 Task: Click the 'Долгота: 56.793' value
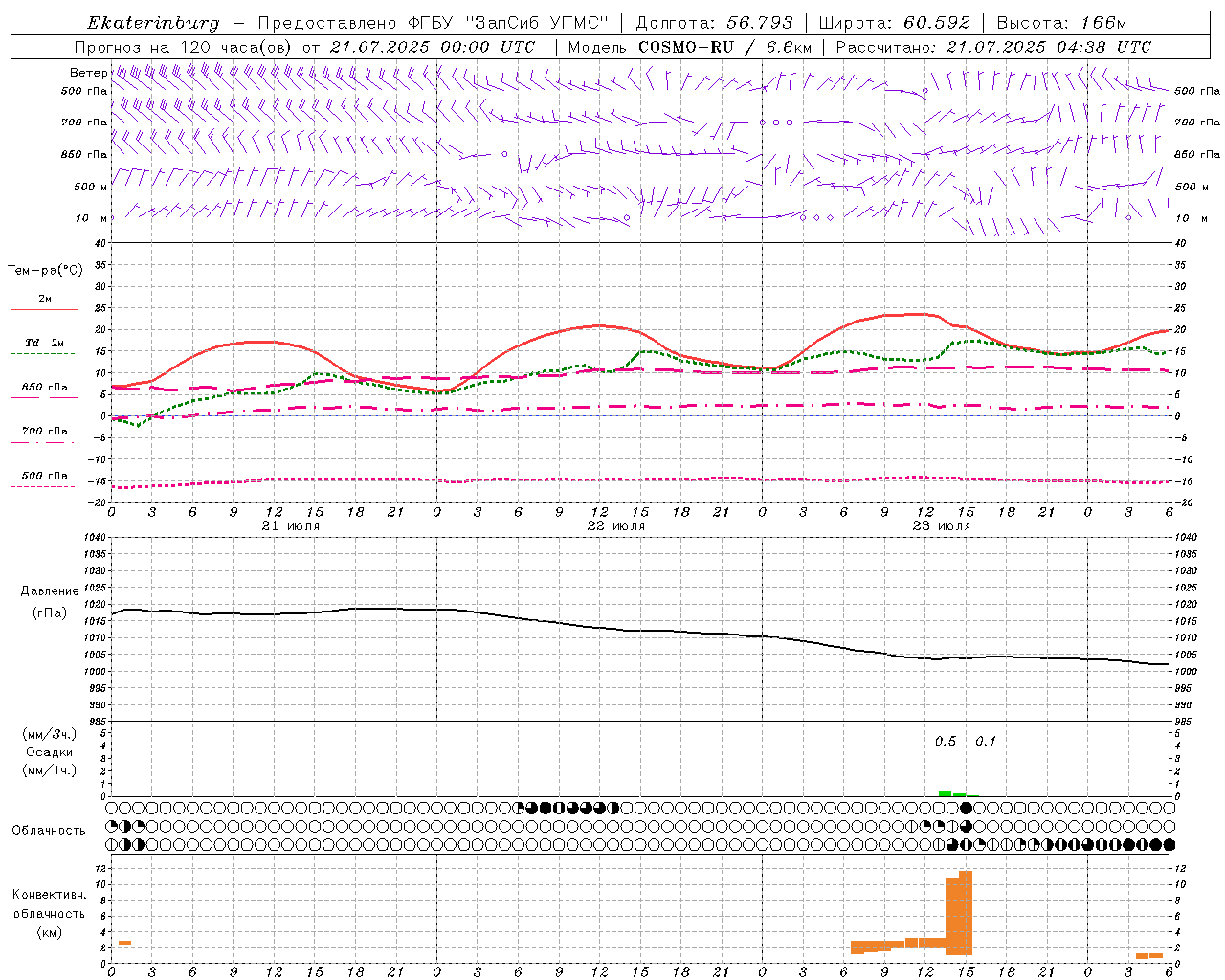[x=714, y=23]
